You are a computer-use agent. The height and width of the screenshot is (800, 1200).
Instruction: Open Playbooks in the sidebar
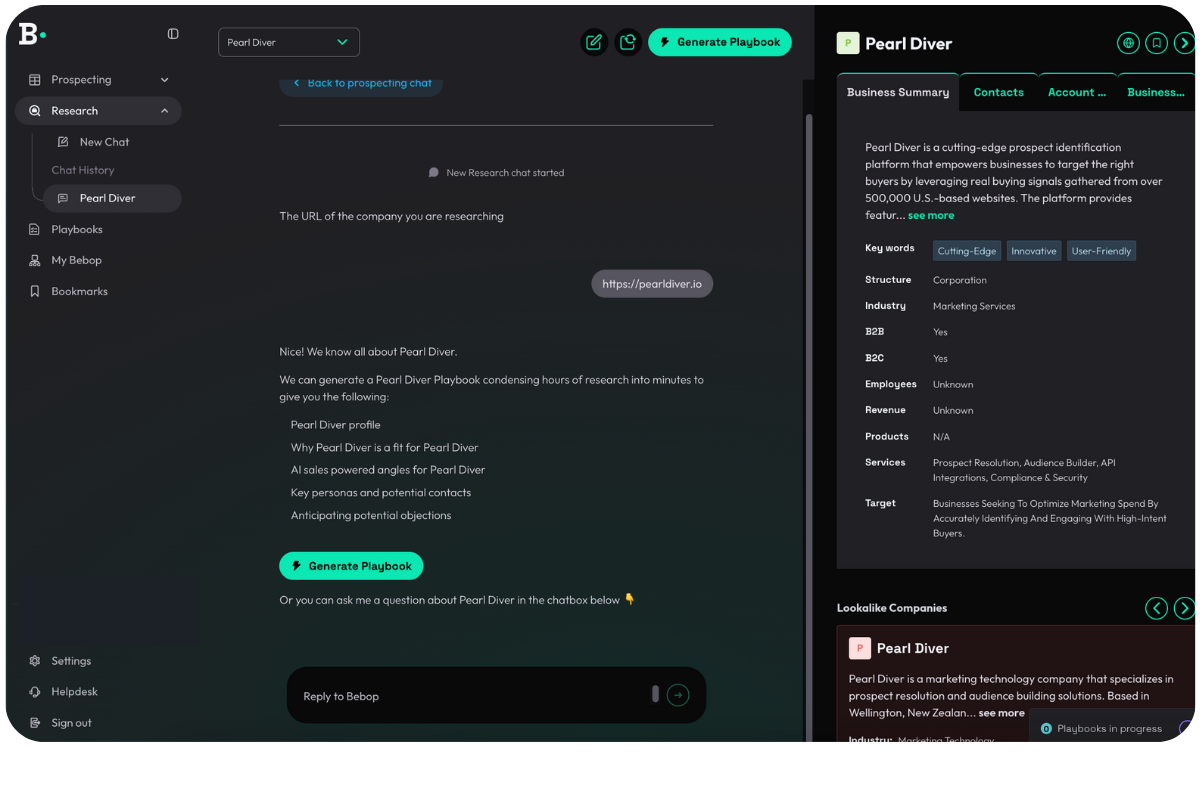77,229
